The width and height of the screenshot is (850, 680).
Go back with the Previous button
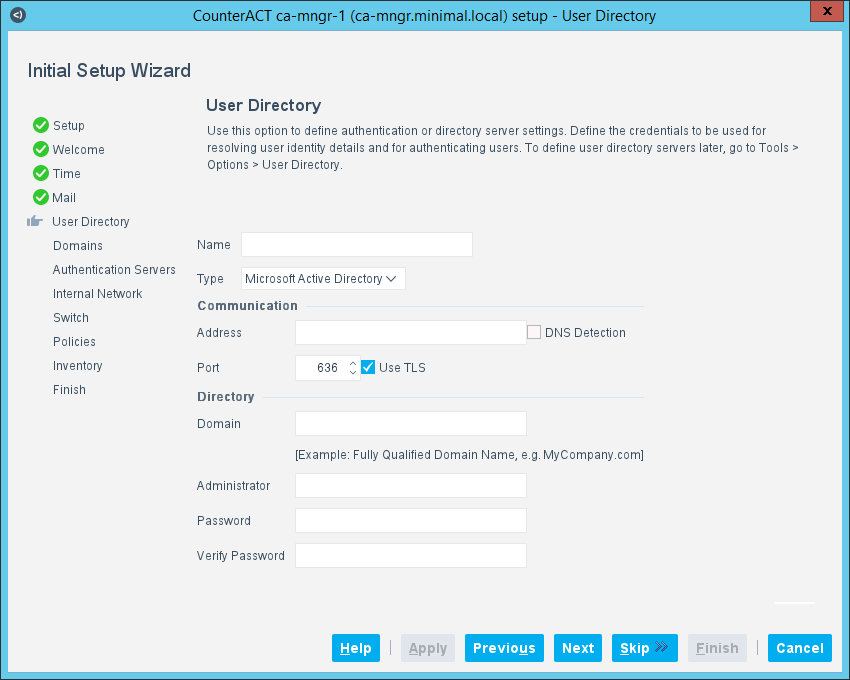coord(504,648)
